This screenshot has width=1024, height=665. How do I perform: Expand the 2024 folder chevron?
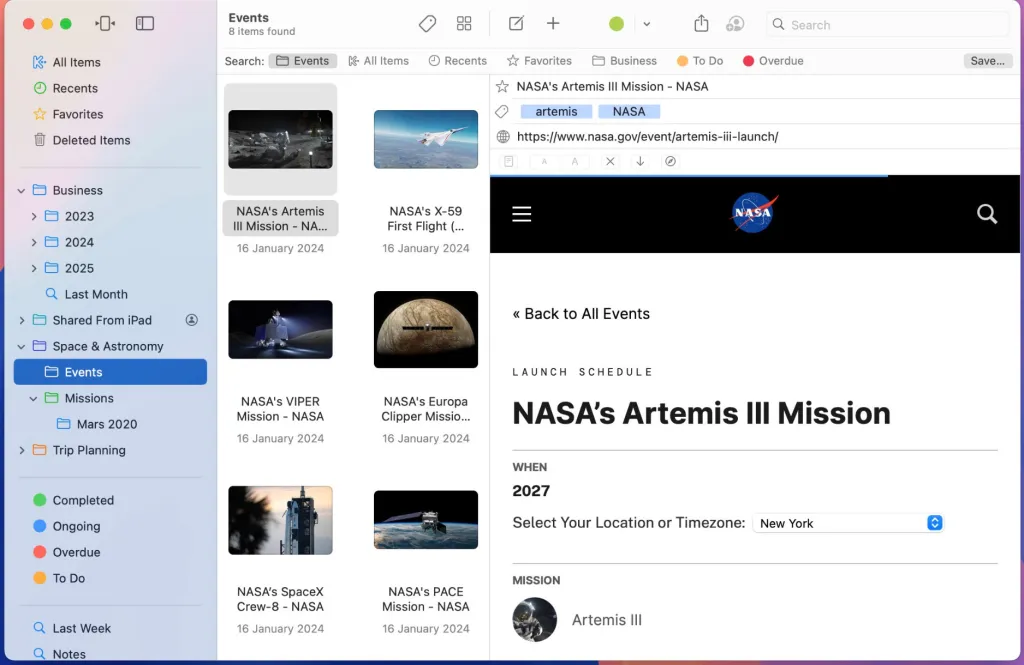[34, 242]
